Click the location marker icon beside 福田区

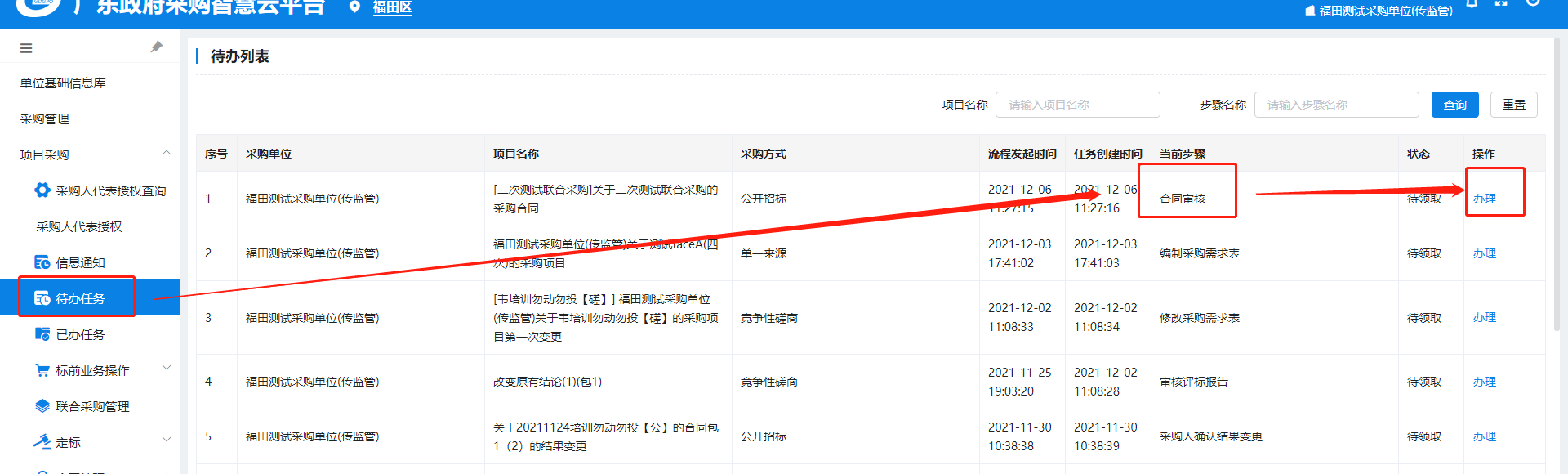coord(354,7)
